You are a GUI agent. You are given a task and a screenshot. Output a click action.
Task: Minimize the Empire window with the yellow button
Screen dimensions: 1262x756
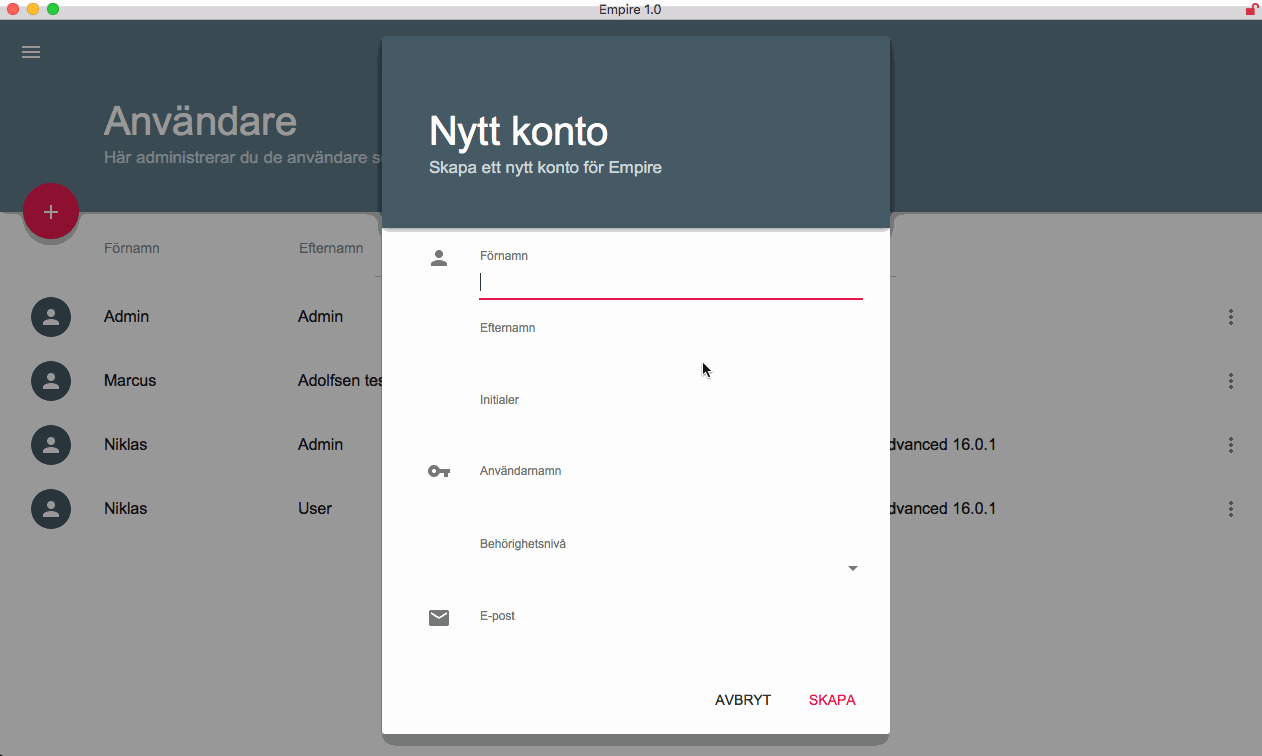point(33,9)
